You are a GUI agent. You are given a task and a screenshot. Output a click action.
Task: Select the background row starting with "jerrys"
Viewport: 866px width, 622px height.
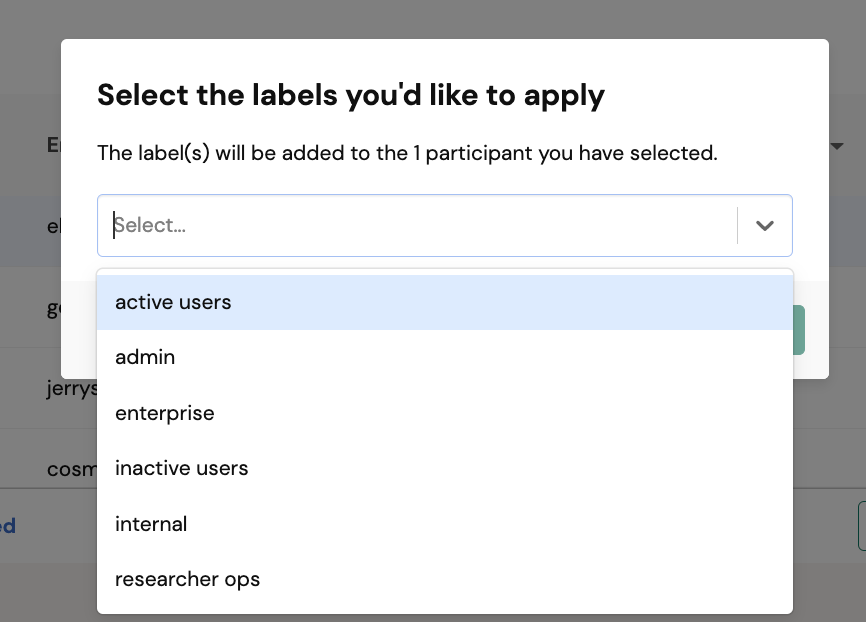point(72,388)
